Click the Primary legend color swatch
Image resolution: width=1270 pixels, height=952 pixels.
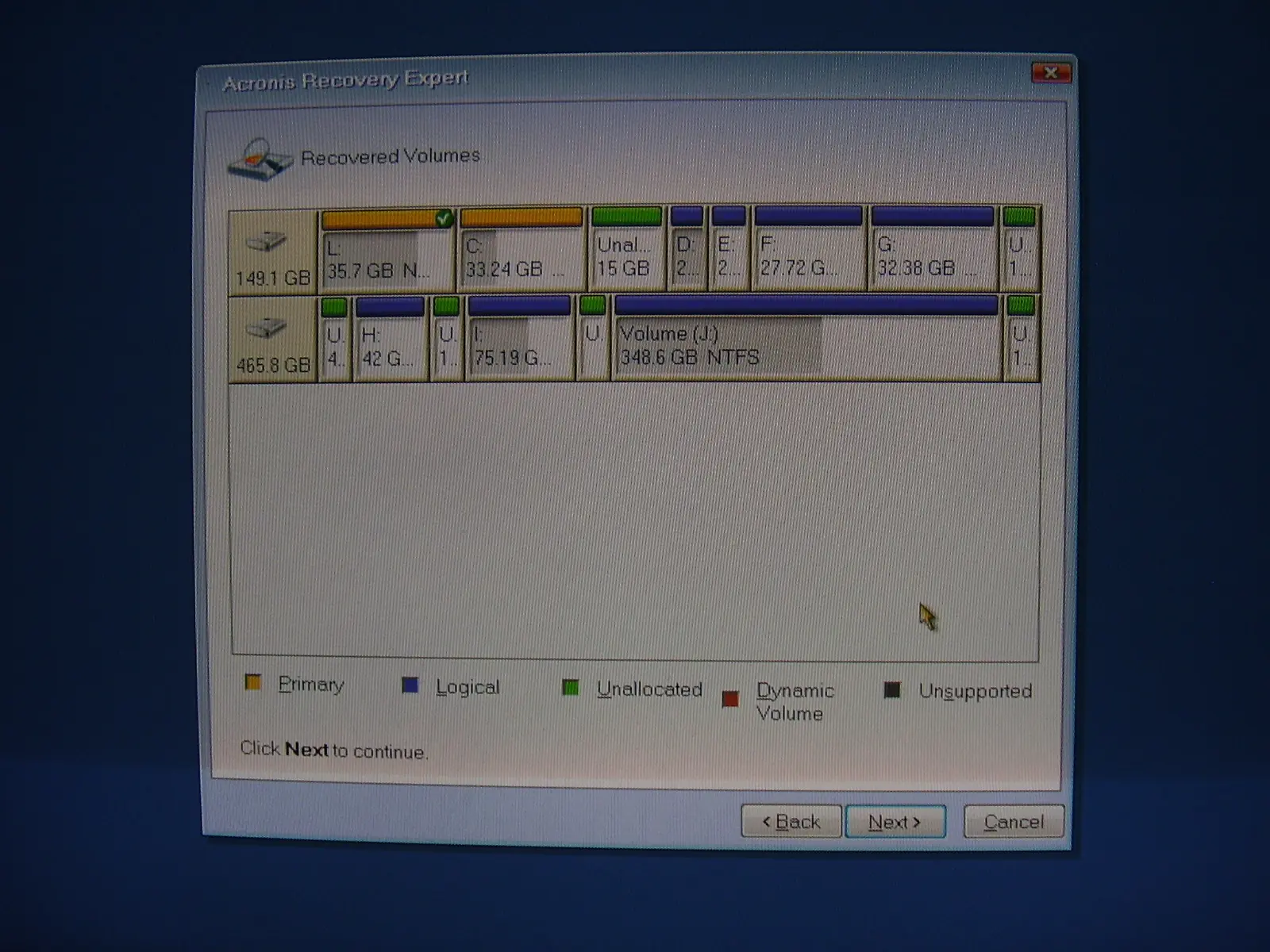pyautogui.click(x=253, y=682)
